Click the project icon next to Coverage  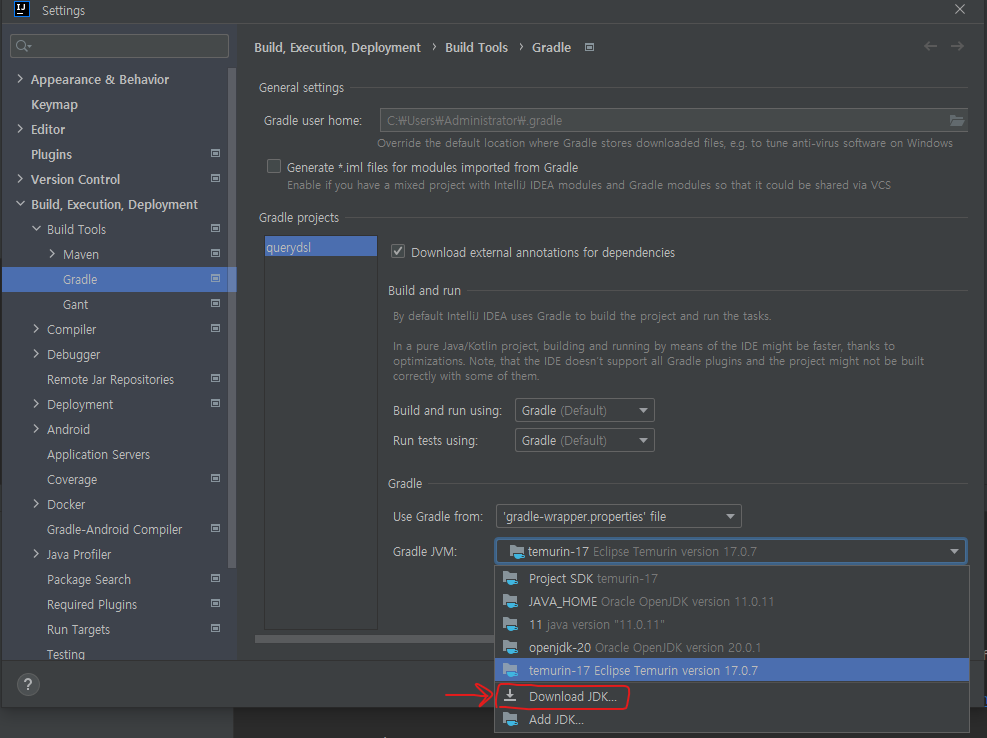tap(215, 478)
